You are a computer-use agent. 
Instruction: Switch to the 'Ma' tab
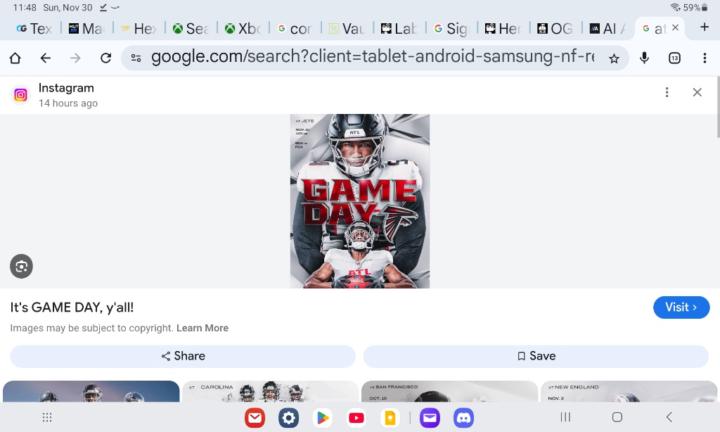point(86,28)
